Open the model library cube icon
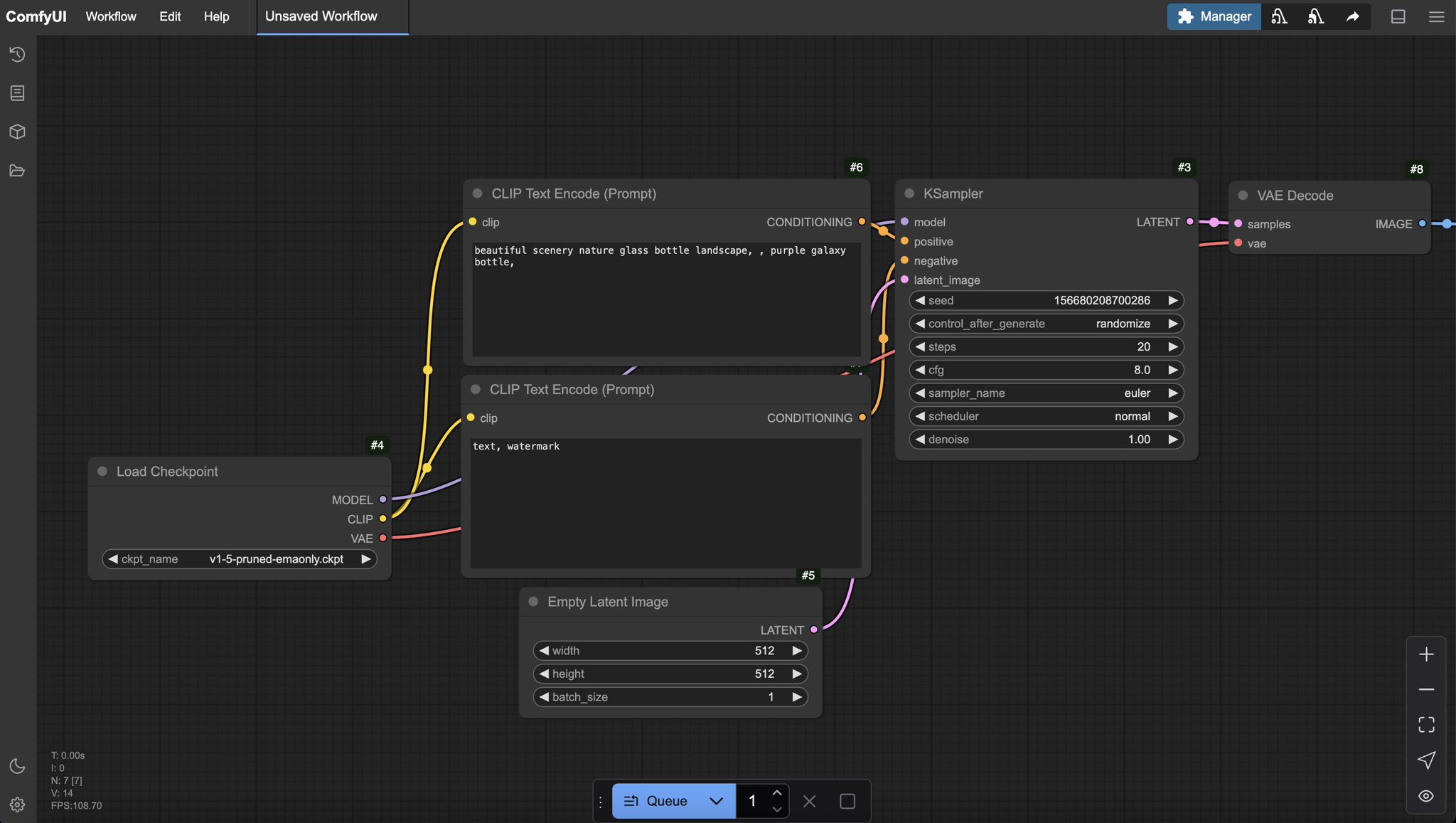Screen dimensions: 1456x823 tap(18, 132)
